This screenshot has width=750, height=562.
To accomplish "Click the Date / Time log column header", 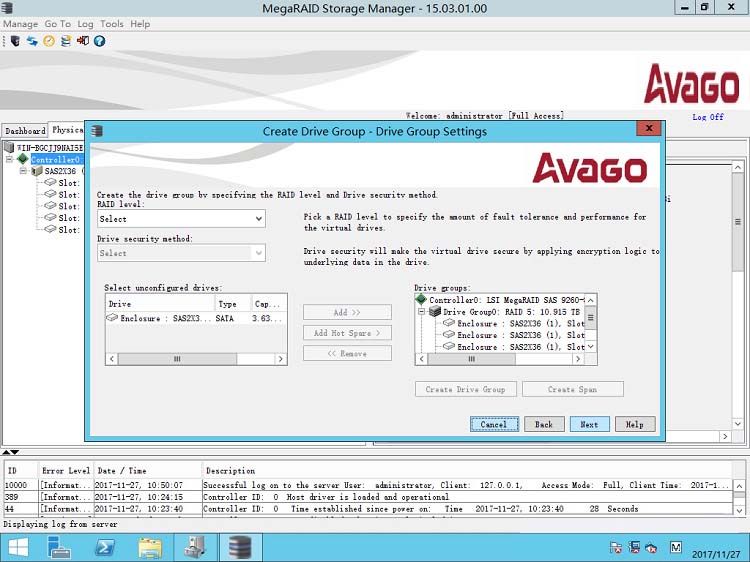I will 148,471.
